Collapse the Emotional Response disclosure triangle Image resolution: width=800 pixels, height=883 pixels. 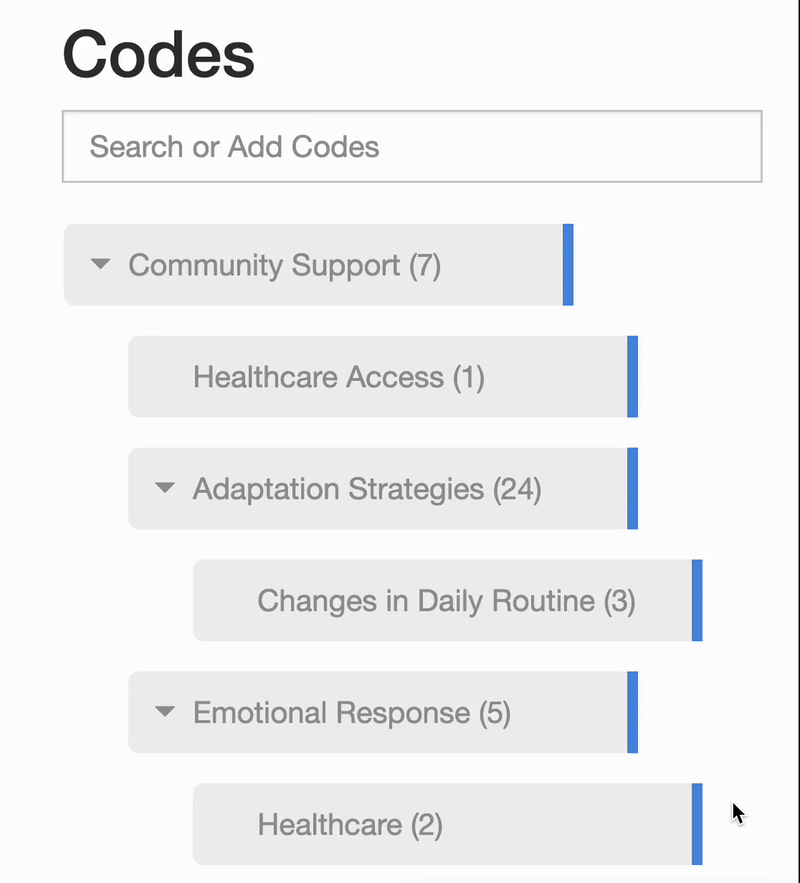coord(165,711)
